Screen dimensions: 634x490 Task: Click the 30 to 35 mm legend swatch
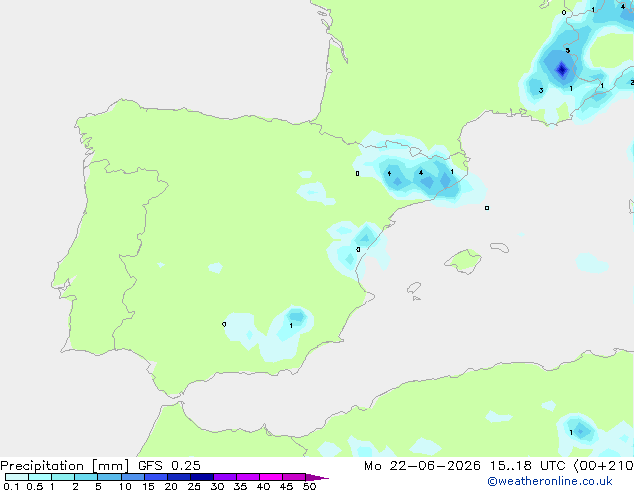pos(224,477)
